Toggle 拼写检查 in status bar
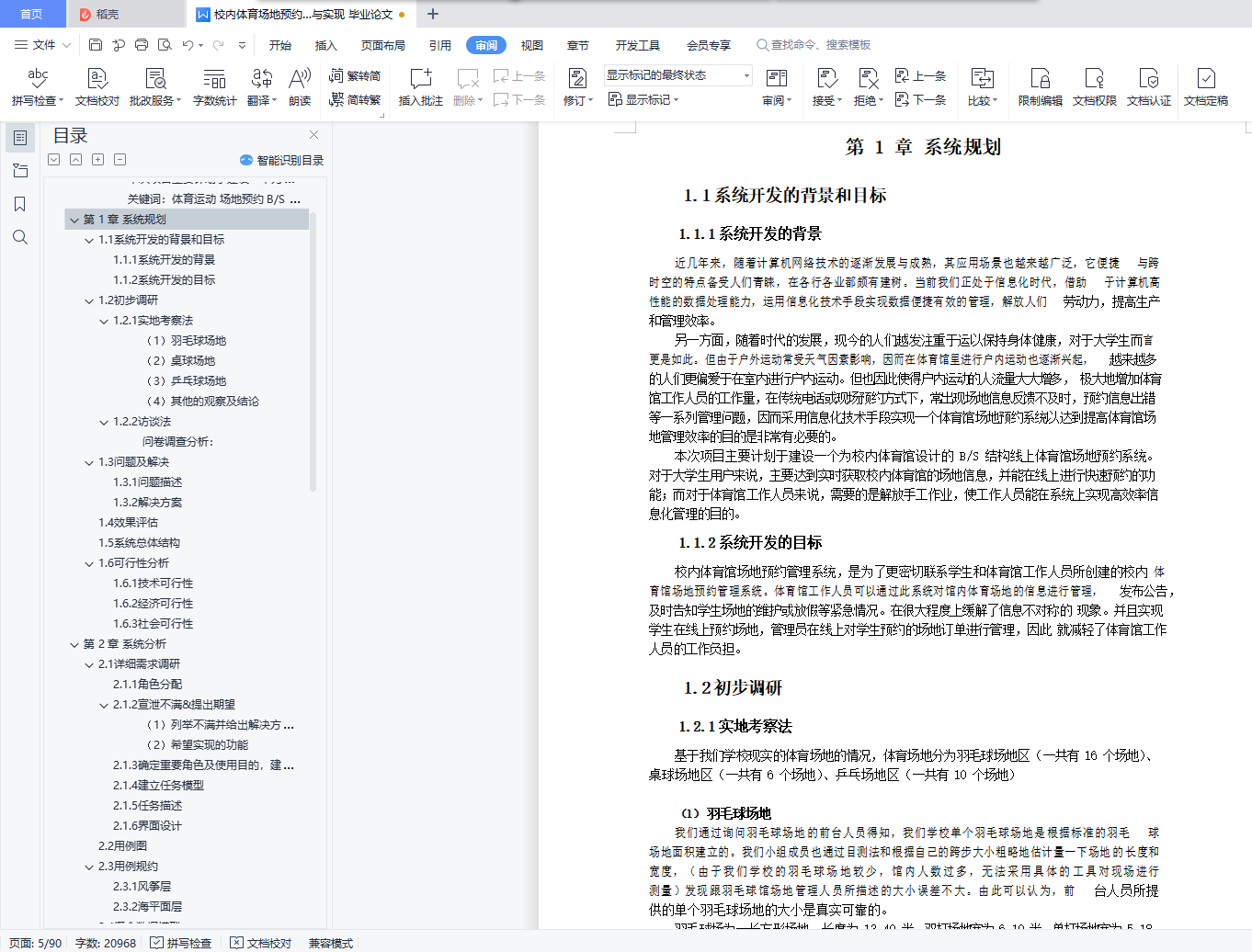 (181, 943)
